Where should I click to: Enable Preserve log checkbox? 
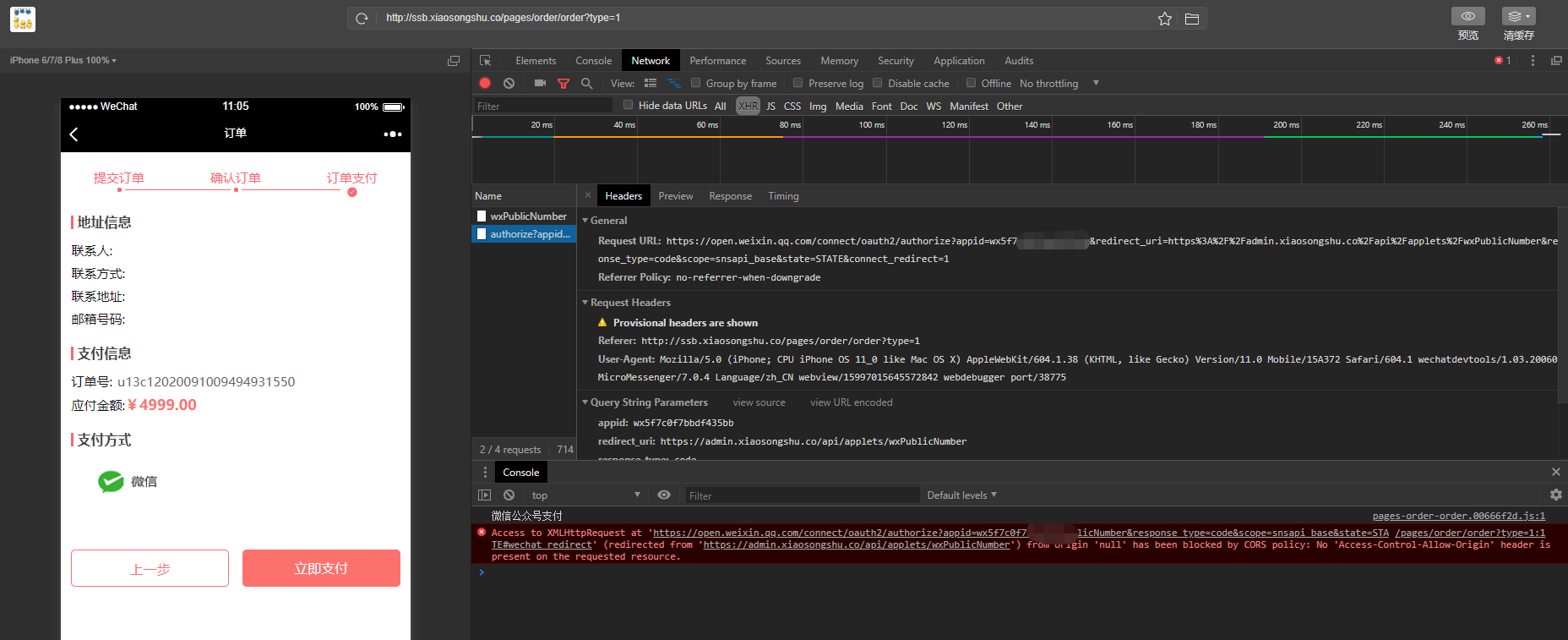pos(798,83)
